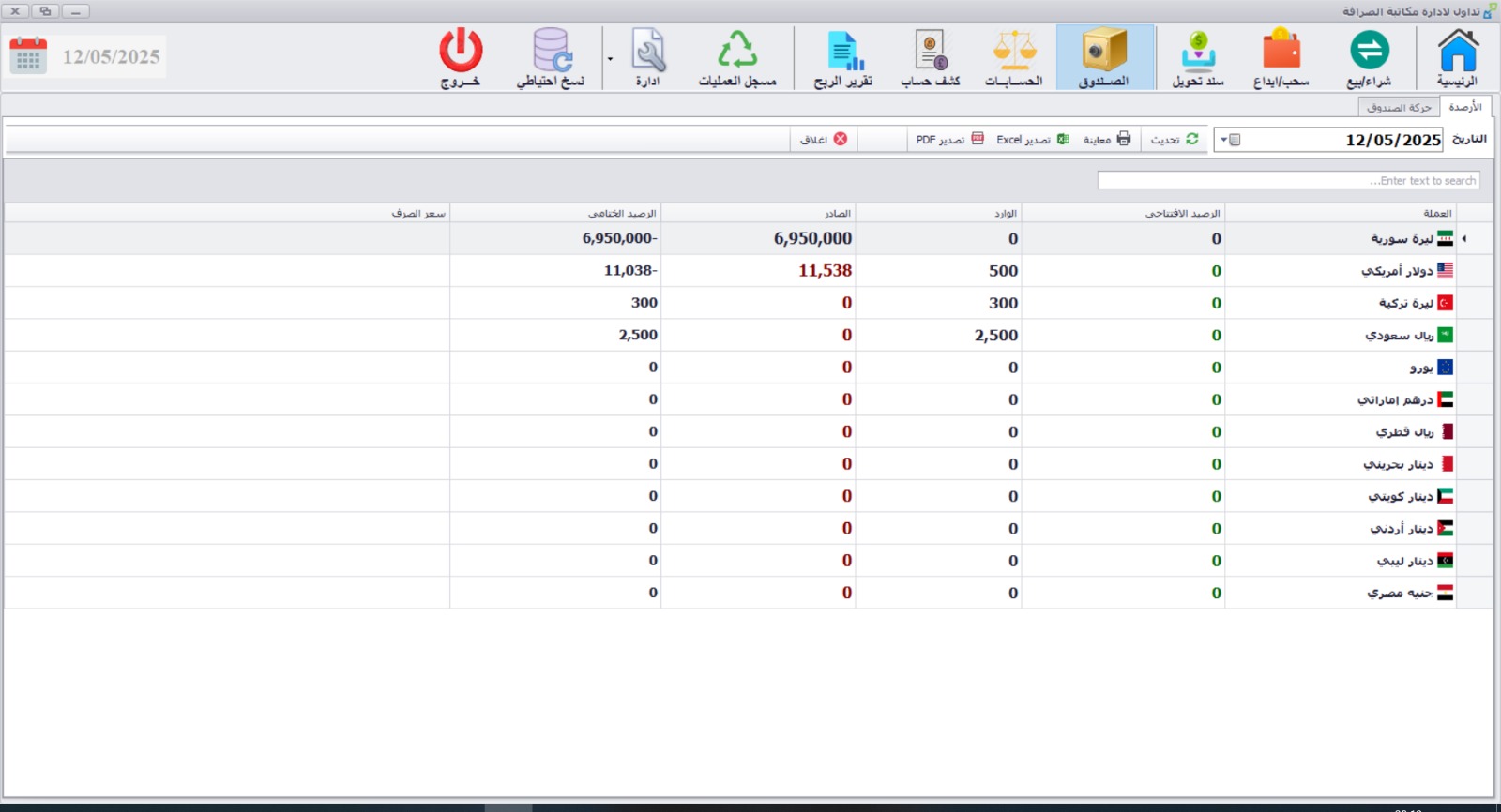Export to Excel via تصدير Excel
Screen dimensions: 1501x812
pos(1033,139)
